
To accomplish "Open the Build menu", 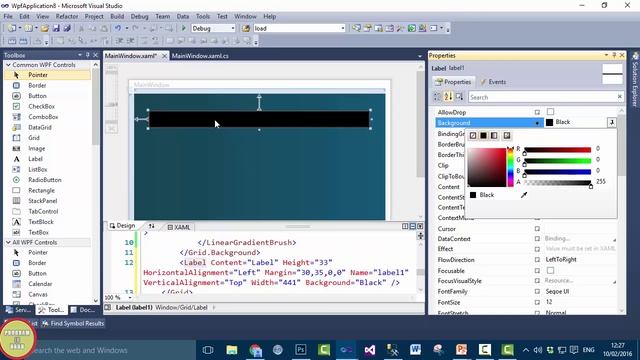I will (117, 16).
